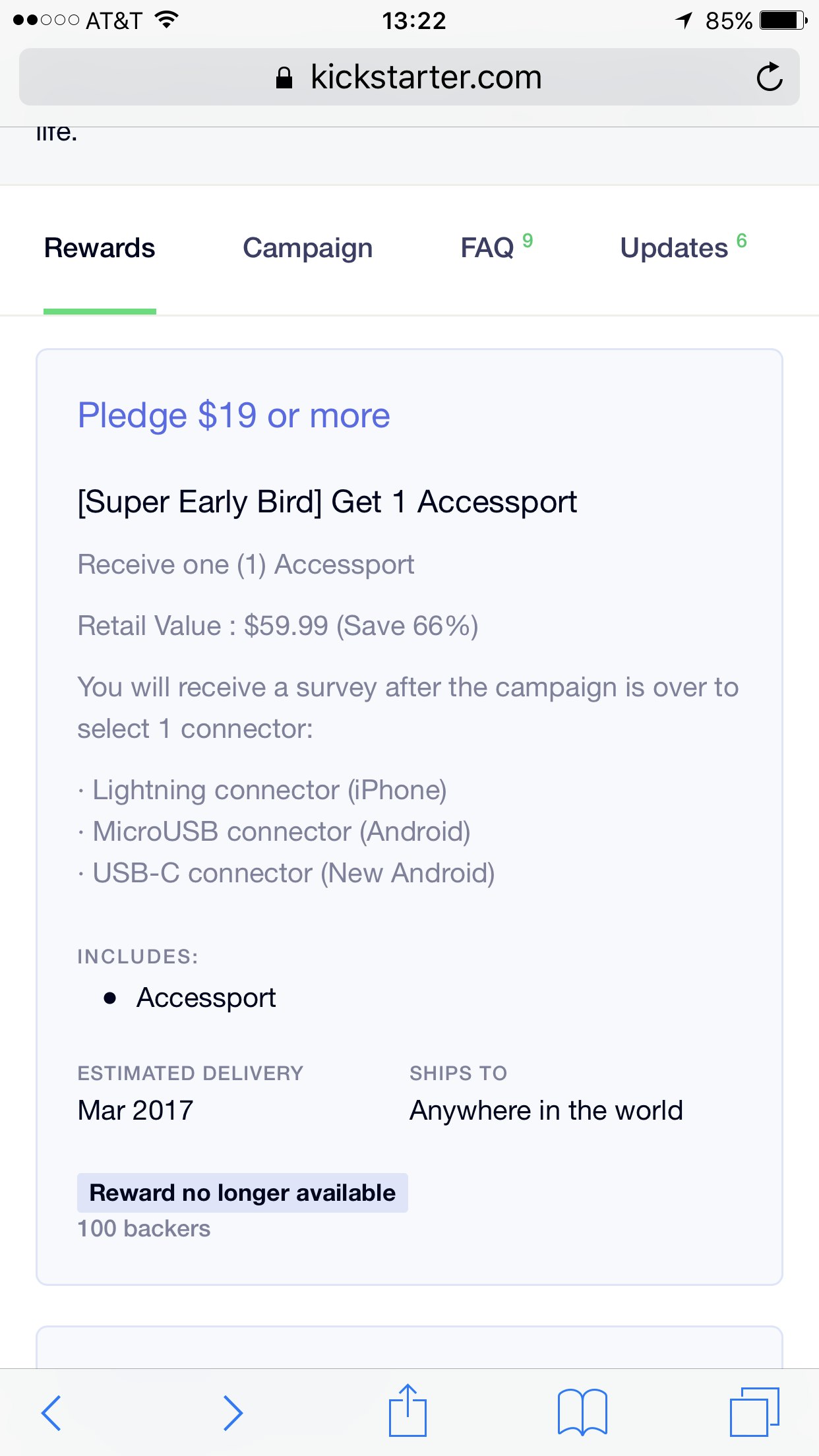Tap 'Reward no longer available' badge
The height and width of the screenshot is (1456, 819).
pyautogui.click(x=242, y=1193)
